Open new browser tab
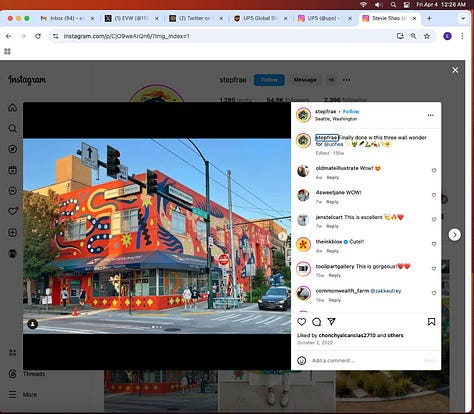 (429, 18)
